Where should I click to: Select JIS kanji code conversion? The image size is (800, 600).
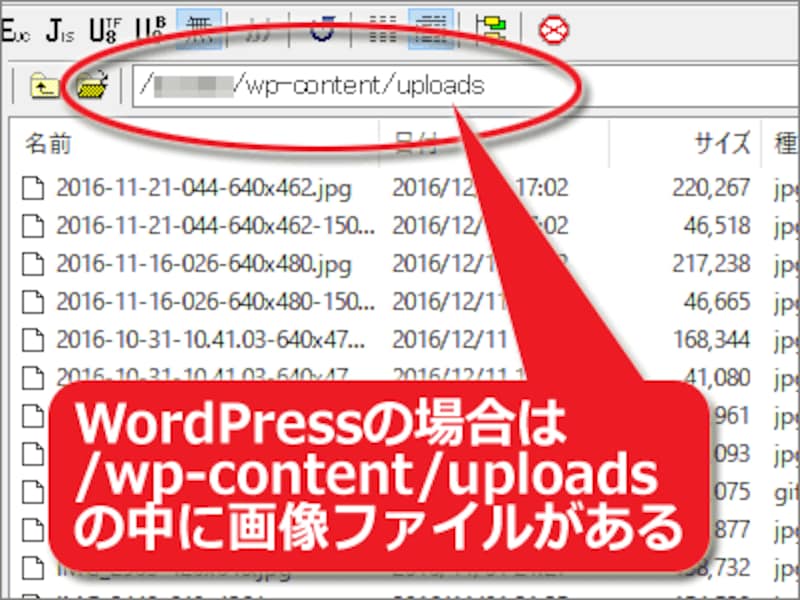60,31
